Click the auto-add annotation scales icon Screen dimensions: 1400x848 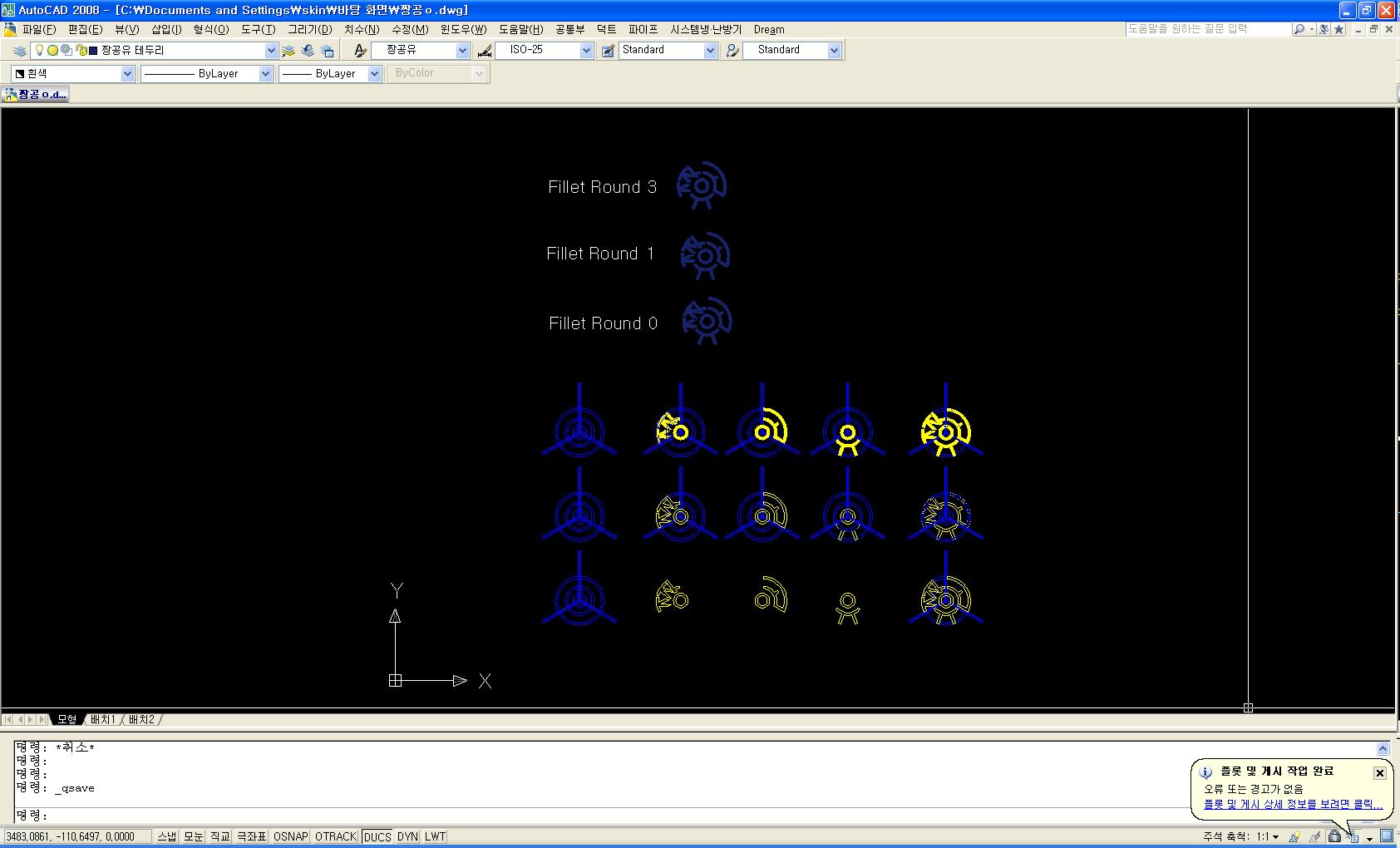tap(1314, 836)
